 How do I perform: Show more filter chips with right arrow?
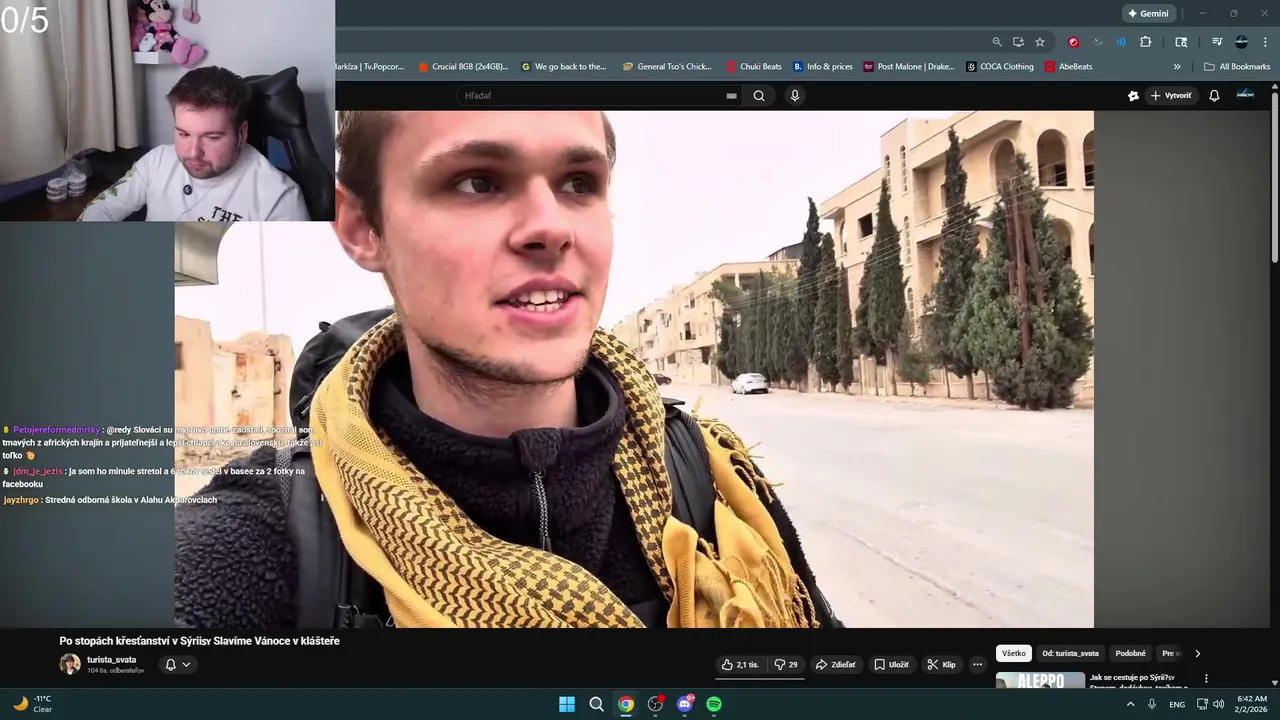click(x=1197, y=653)
